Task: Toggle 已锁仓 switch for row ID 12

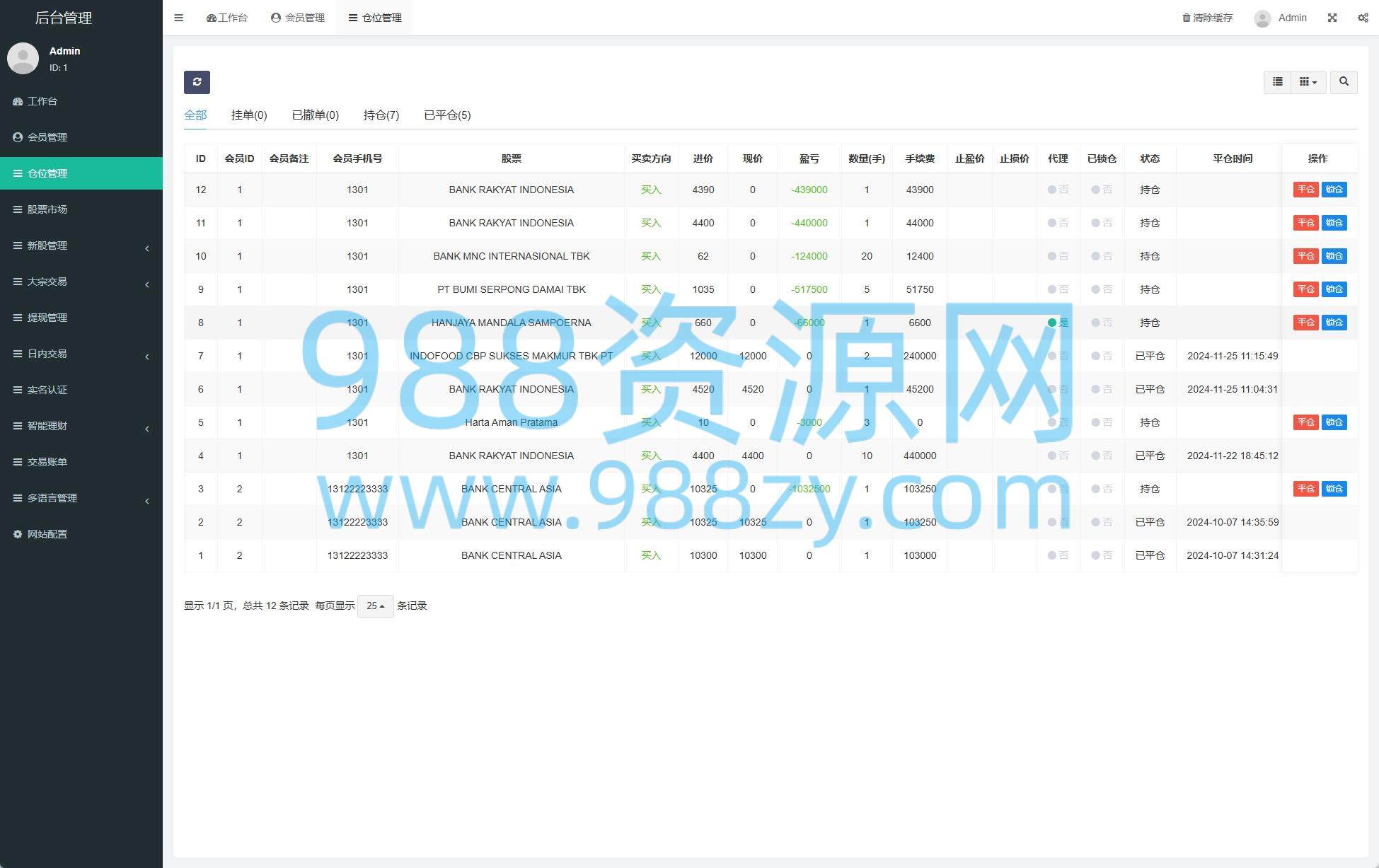Action: [x=1102, y=190]
